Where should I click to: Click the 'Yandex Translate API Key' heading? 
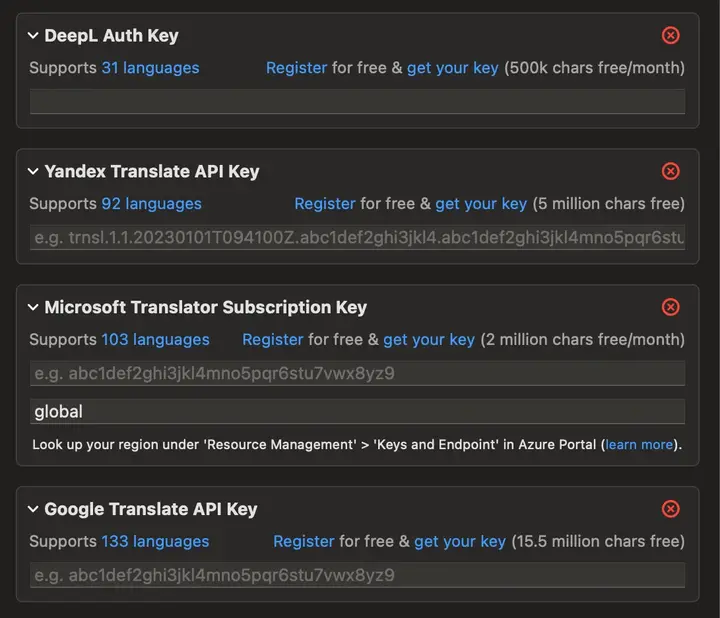(x=152, y=171)
